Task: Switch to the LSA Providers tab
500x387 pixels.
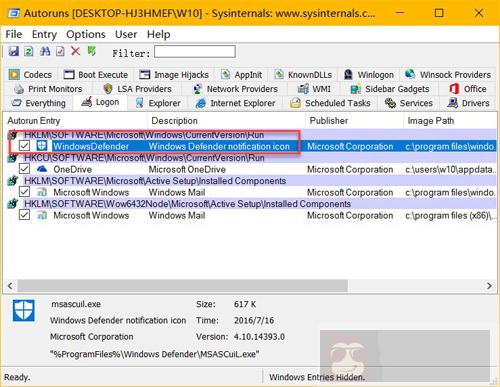Action: tap(138, 89)
